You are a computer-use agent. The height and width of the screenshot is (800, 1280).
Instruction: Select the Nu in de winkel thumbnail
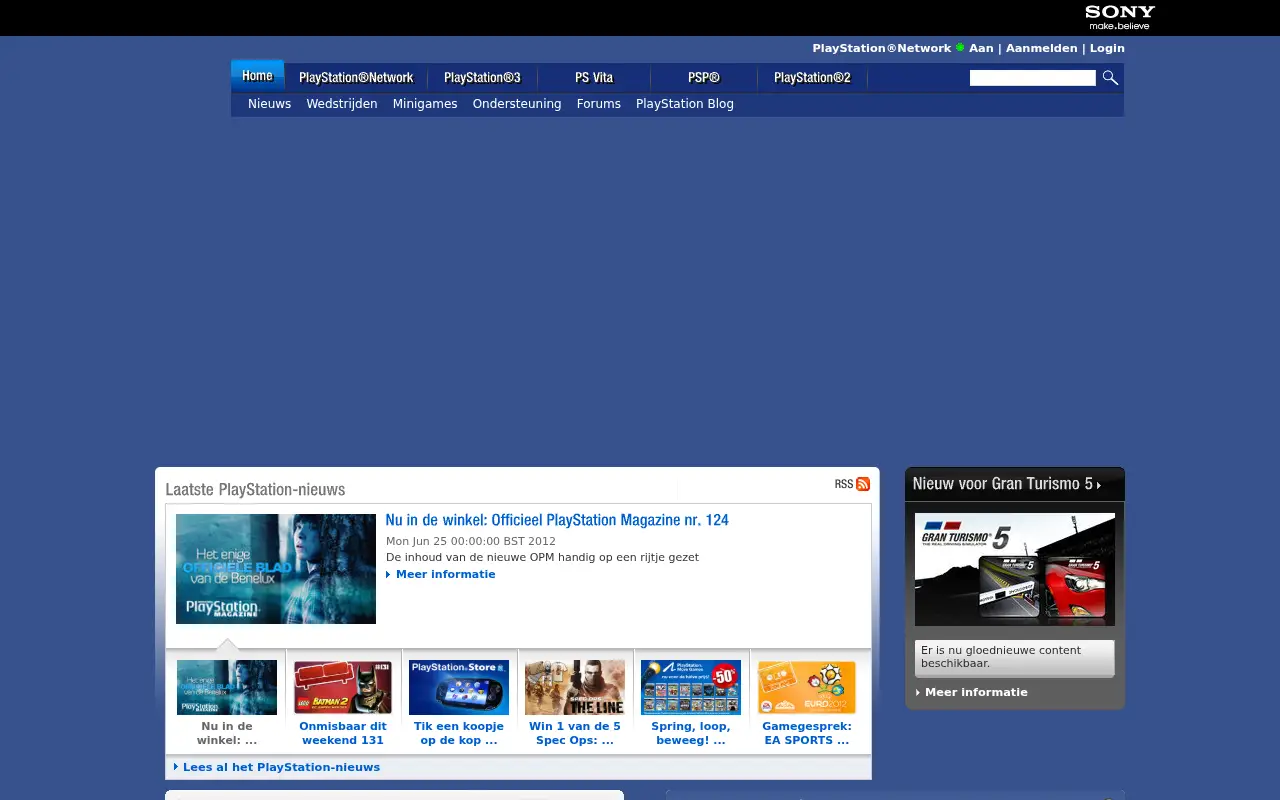pos(227,687)
